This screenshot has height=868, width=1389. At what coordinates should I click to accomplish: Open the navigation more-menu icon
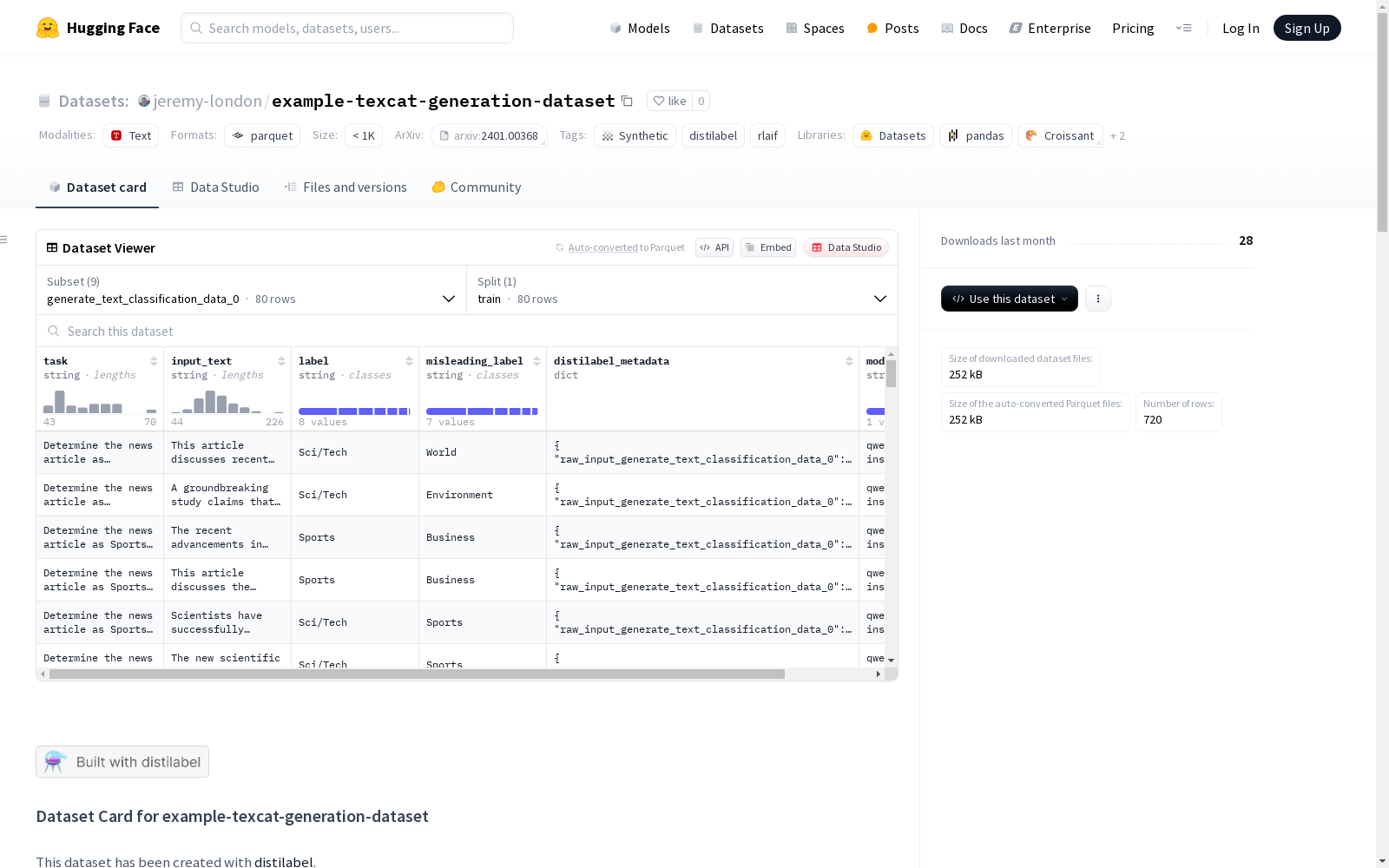[1183, 28]
